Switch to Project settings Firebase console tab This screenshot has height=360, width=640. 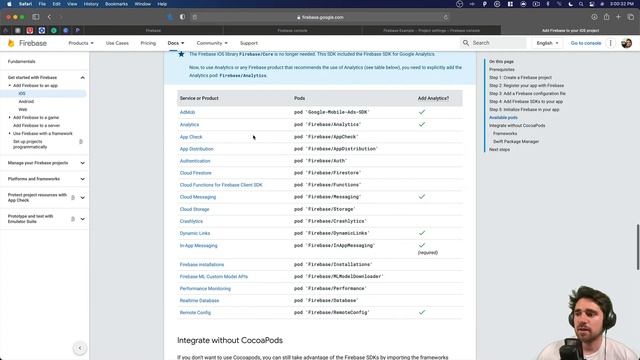click(431, 30)
